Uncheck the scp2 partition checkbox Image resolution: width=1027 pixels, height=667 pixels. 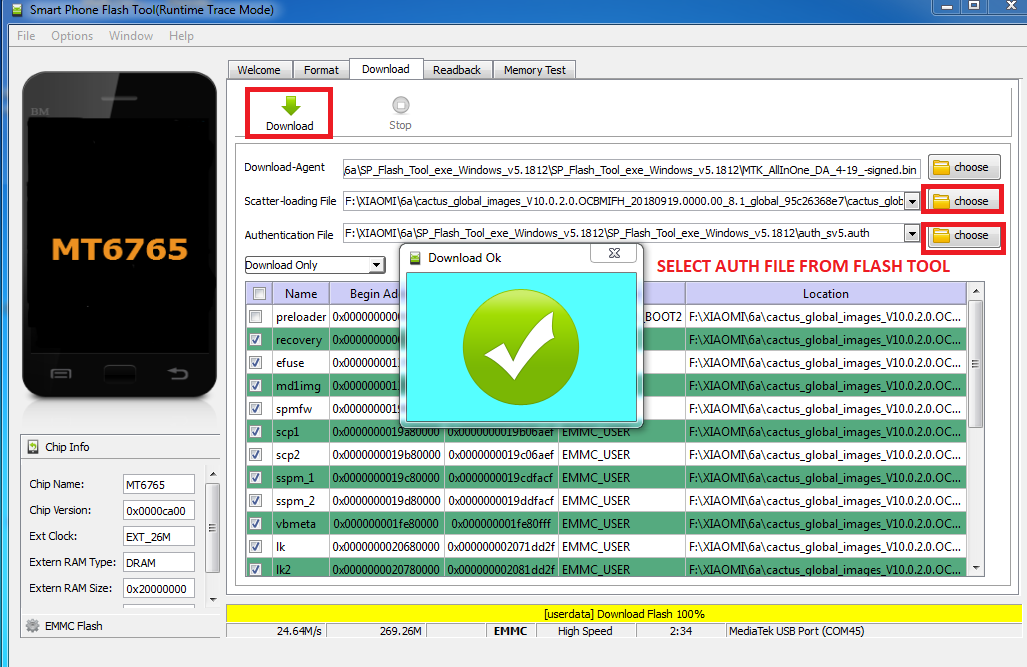[255, 454]
